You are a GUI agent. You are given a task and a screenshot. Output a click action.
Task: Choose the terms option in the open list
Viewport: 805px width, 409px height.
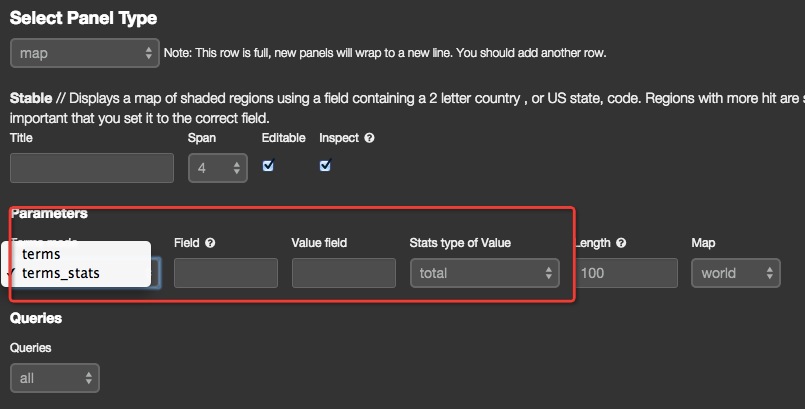(41, 255)
